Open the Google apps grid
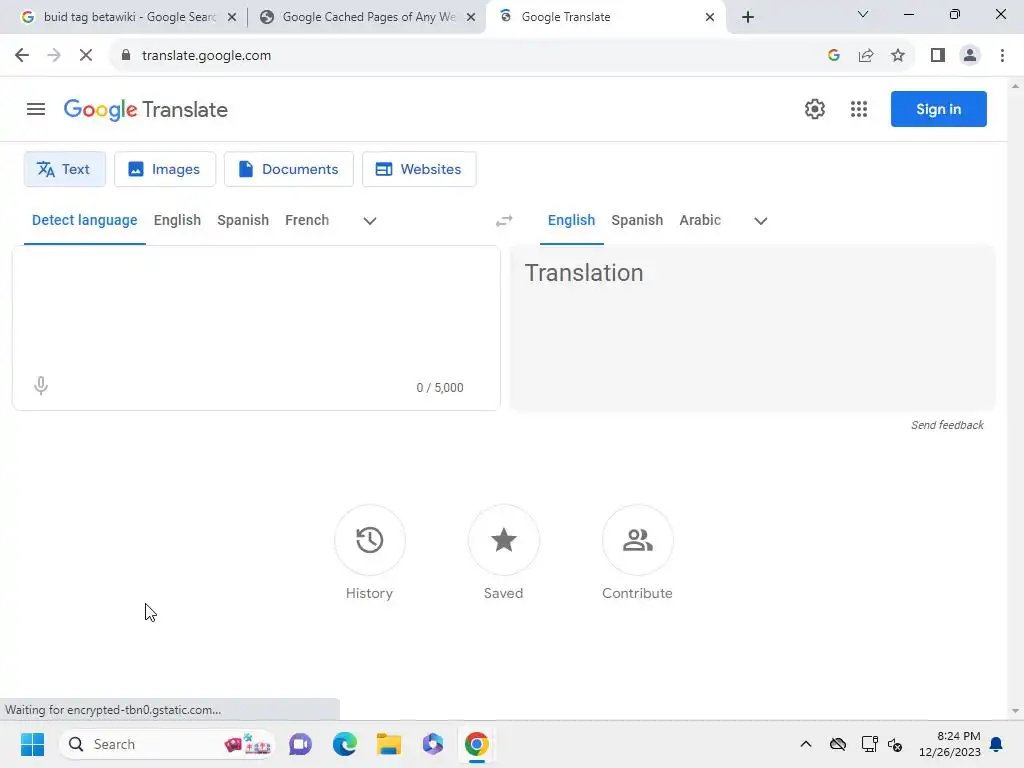1024x768 pixels. click(x=859, y=109)
